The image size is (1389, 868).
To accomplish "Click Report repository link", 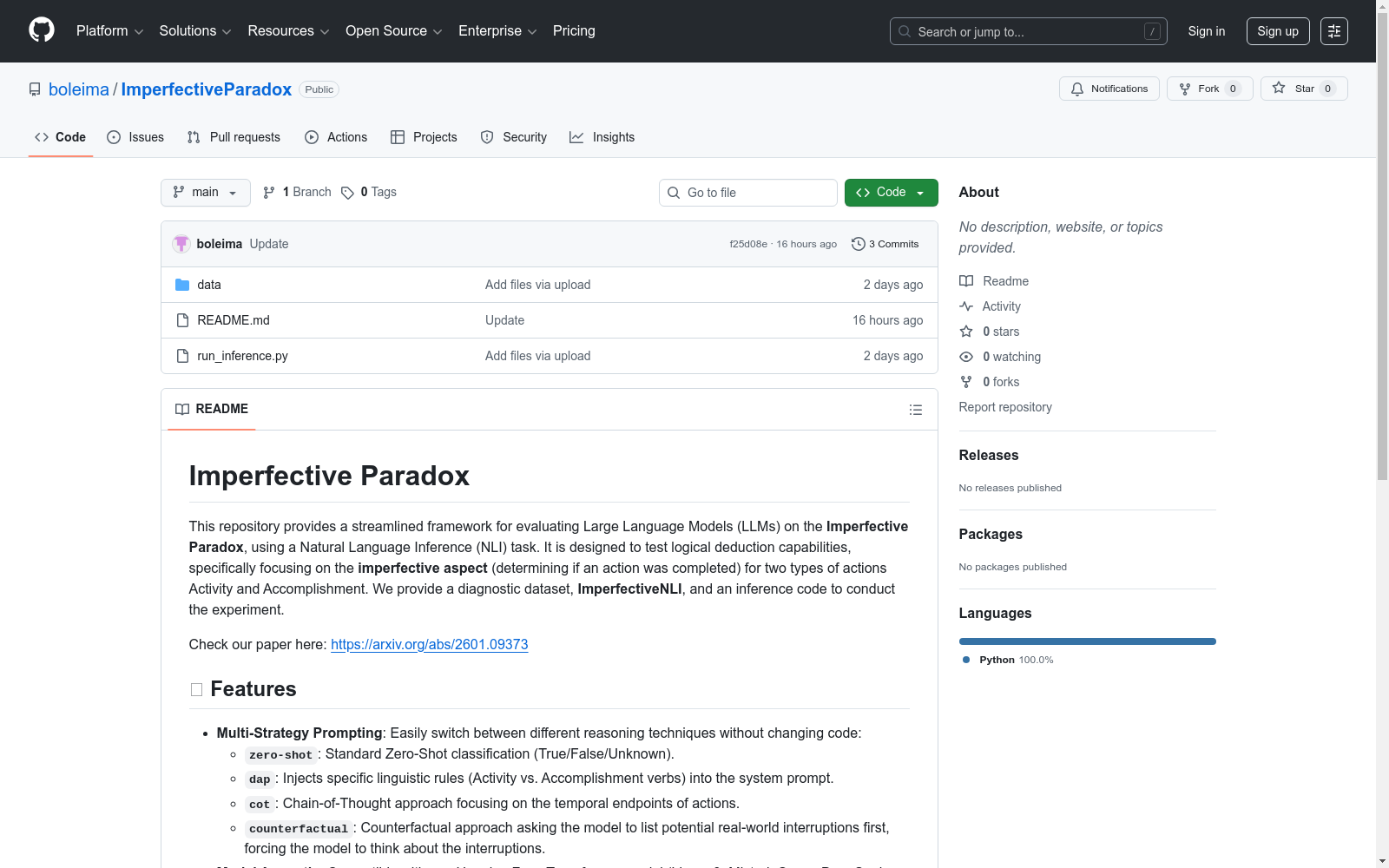I will pyautogui.click(x=1005, y=407).
